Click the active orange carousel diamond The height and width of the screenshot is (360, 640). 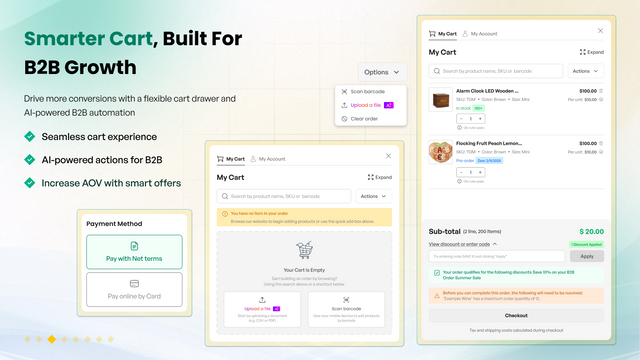(51, 339)
